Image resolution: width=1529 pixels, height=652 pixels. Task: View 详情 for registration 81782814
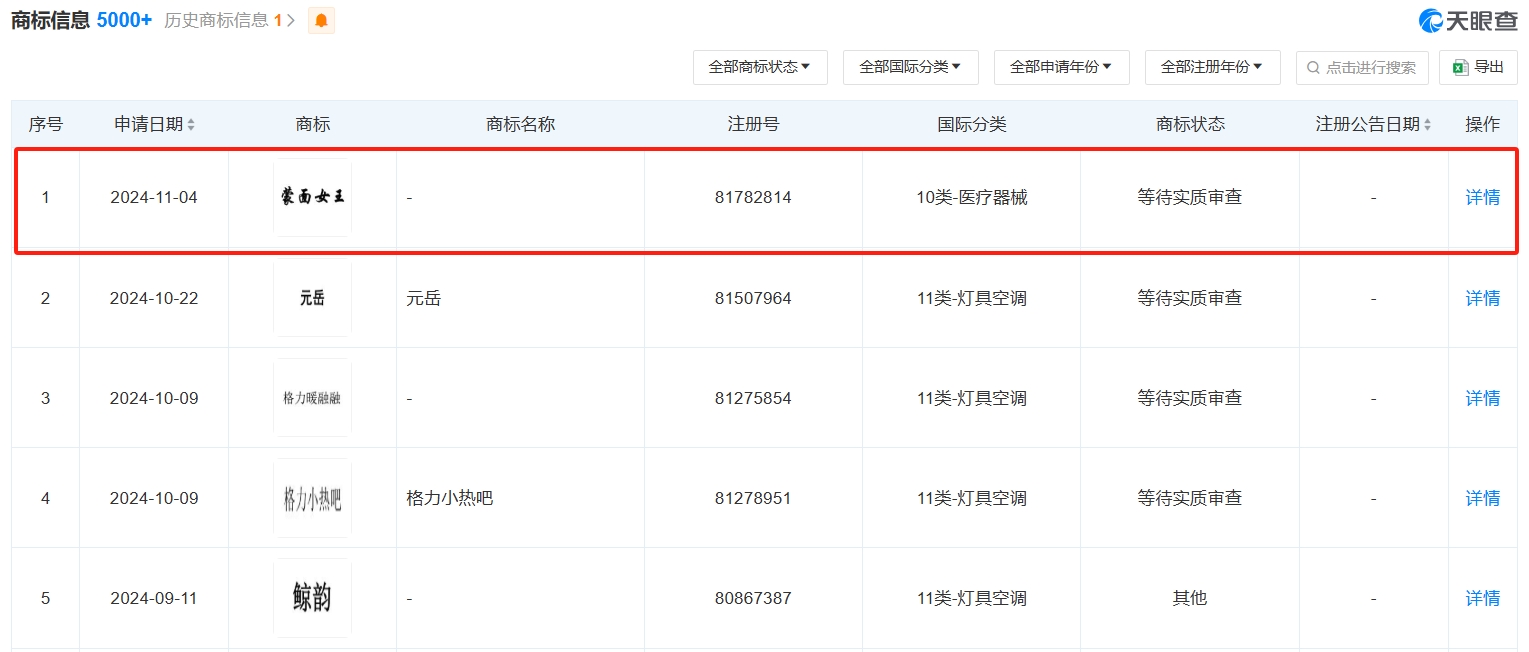click(1482, 197)
